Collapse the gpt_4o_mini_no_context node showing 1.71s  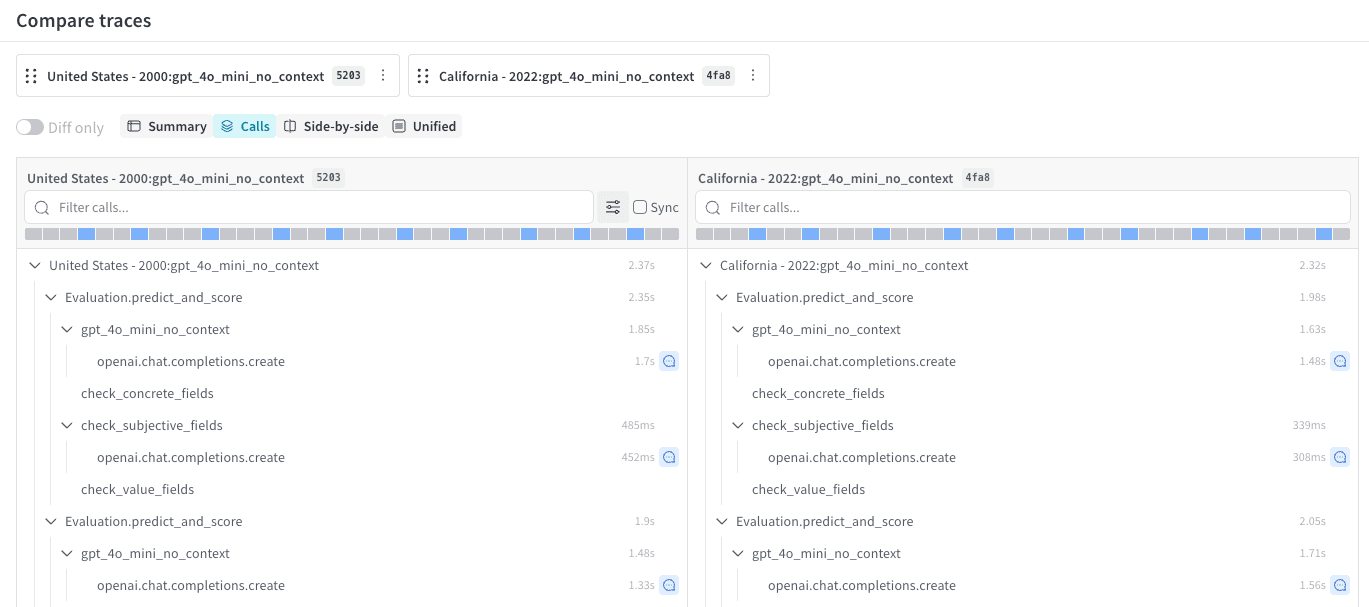[x=738, y=554]
